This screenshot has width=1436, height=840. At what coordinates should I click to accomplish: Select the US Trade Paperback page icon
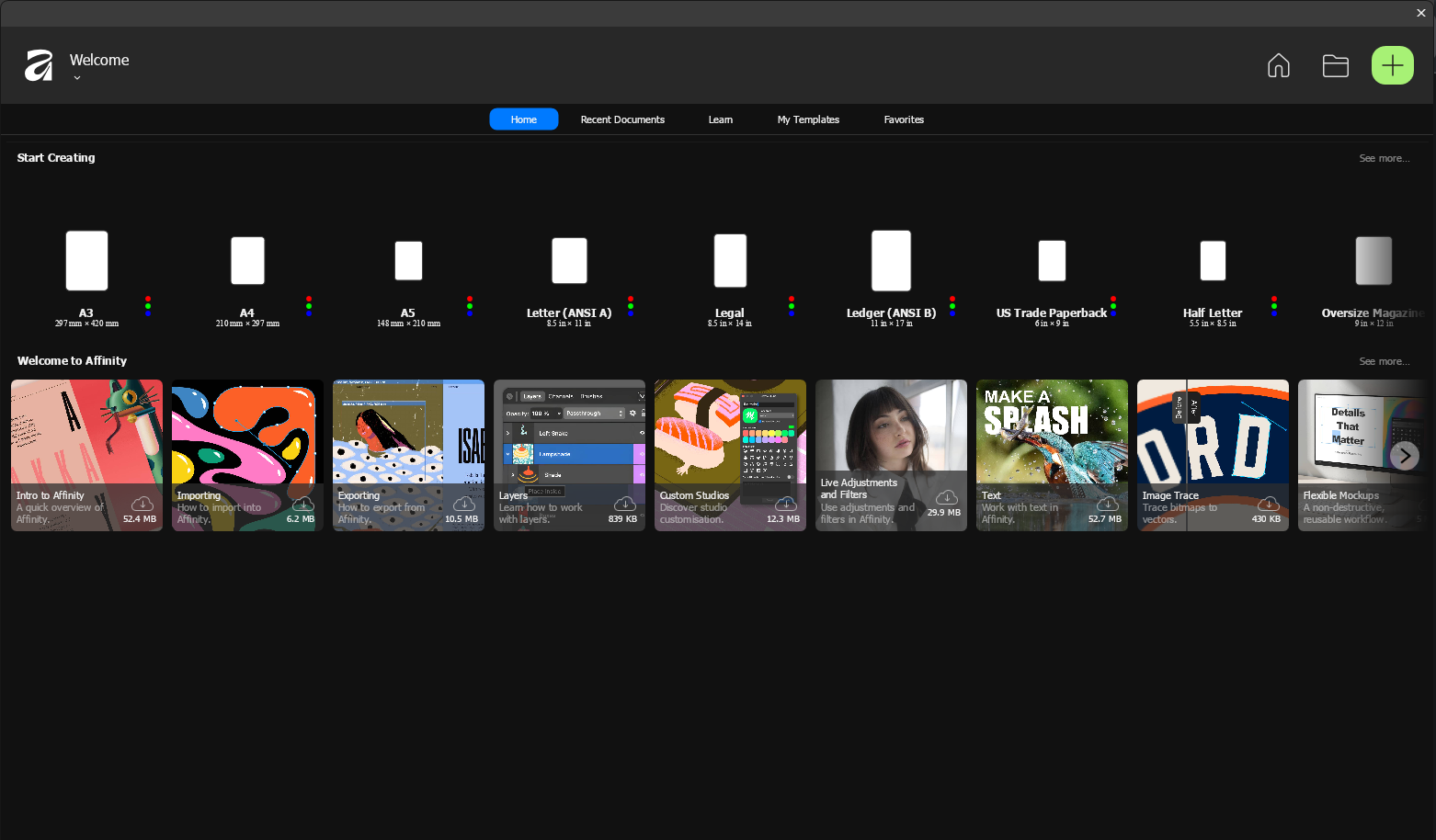click(1052, 261)
